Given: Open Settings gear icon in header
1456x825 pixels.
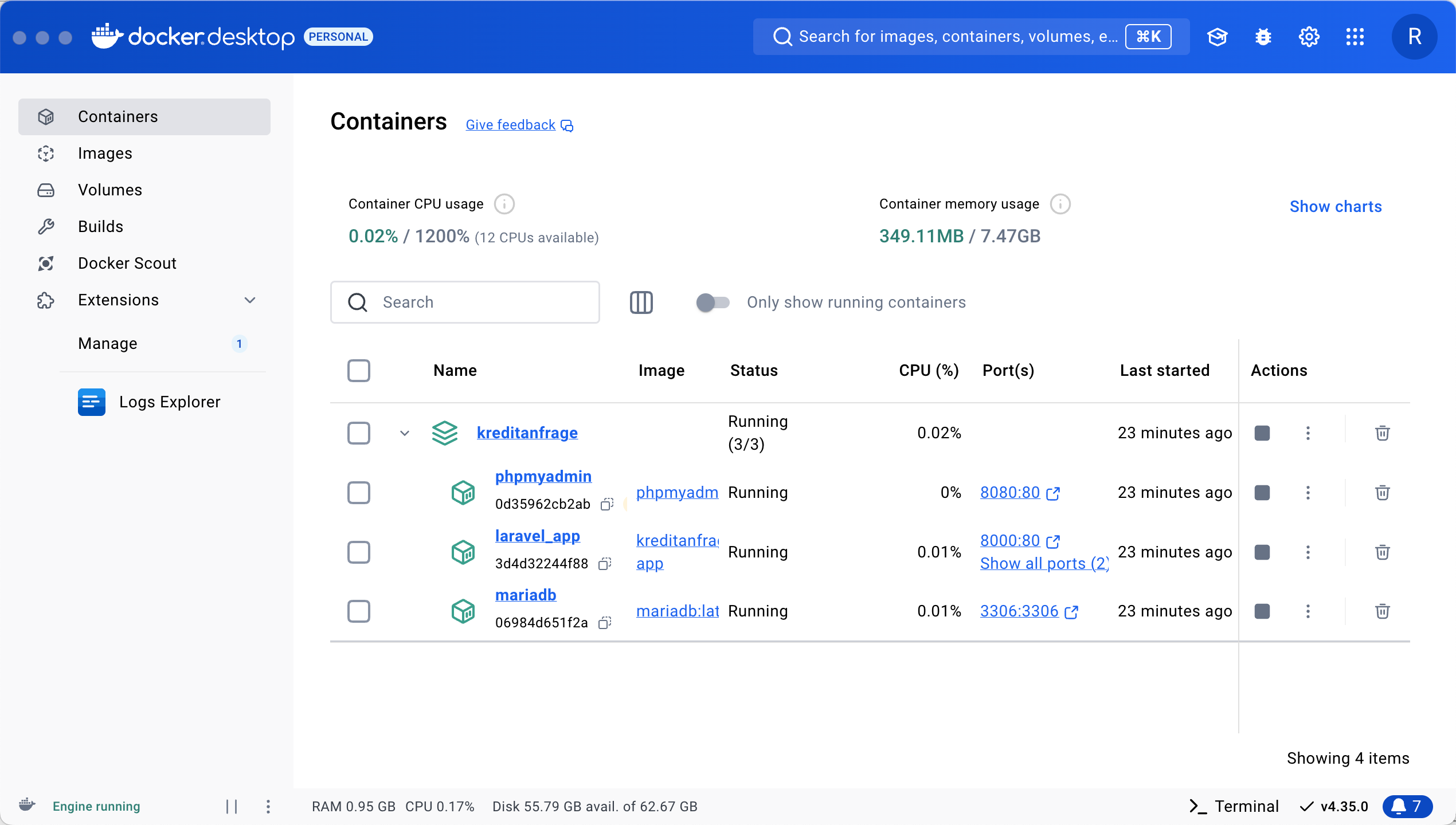Looking at the screenshot, I should (x=1309, y=37).
